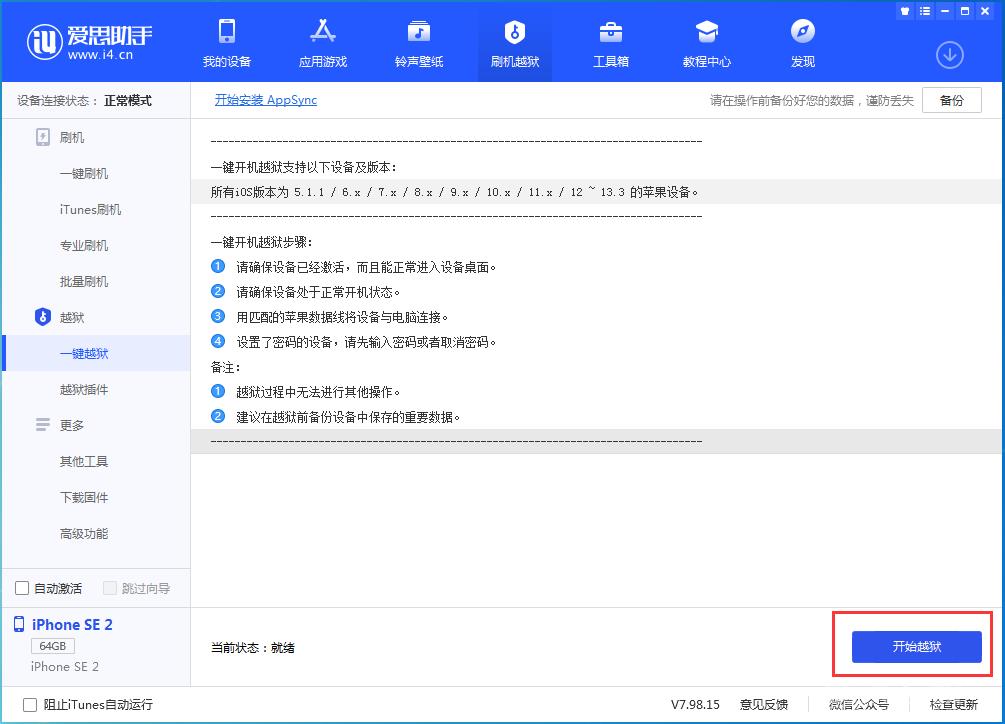Switch to the 刷机越狱 flash/jailbreak section
The width and height of the screenshot is (1005, 724).
click(x=514, y=42)
